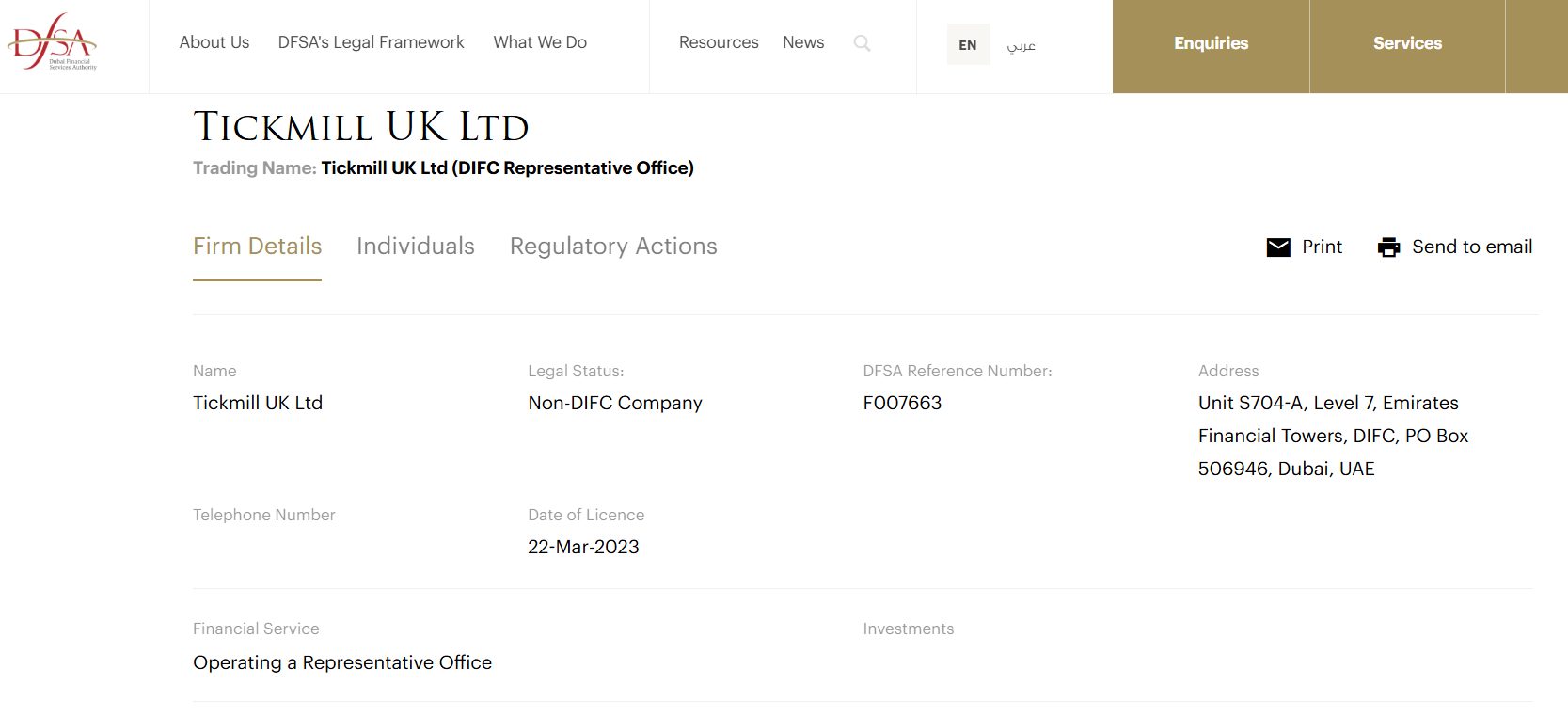Click the DFSA logo
The height and width of the screenshot is (717, 1568).
point(53,42)
